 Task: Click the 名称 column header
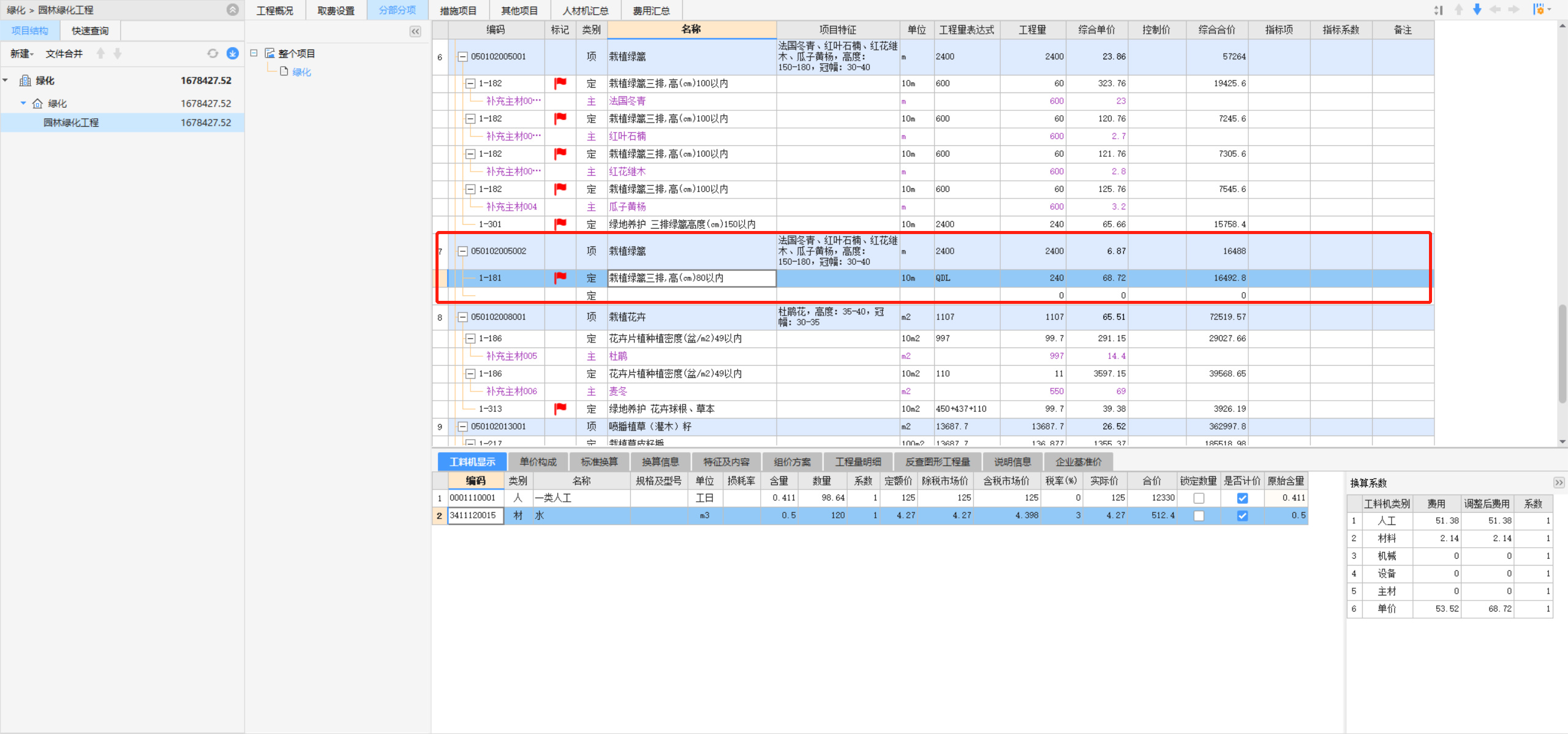(692, 29)
